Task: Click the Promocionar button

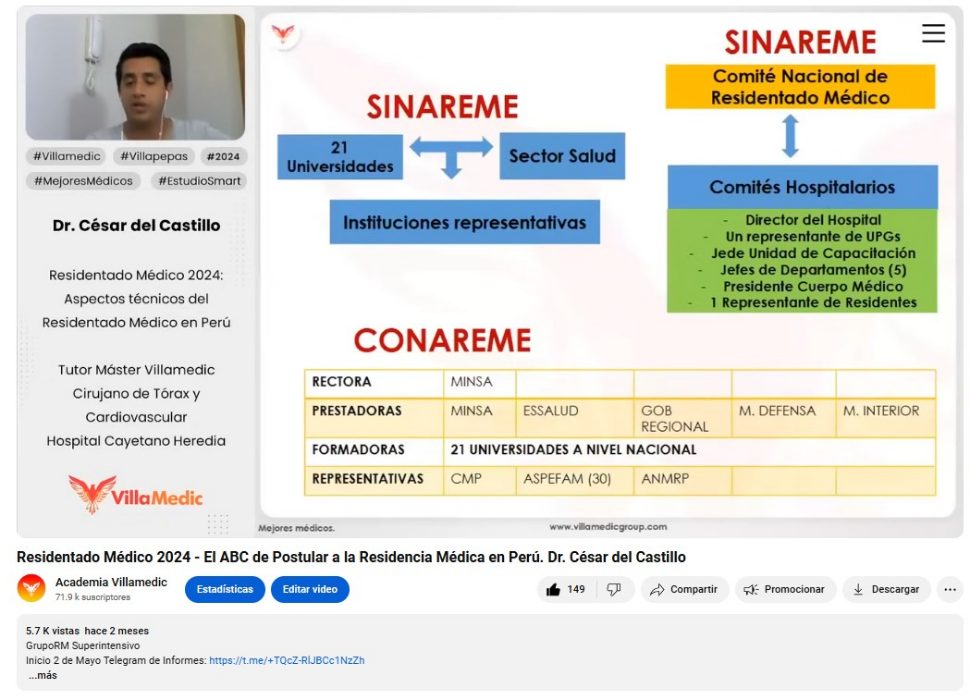Action: [785, 589]
